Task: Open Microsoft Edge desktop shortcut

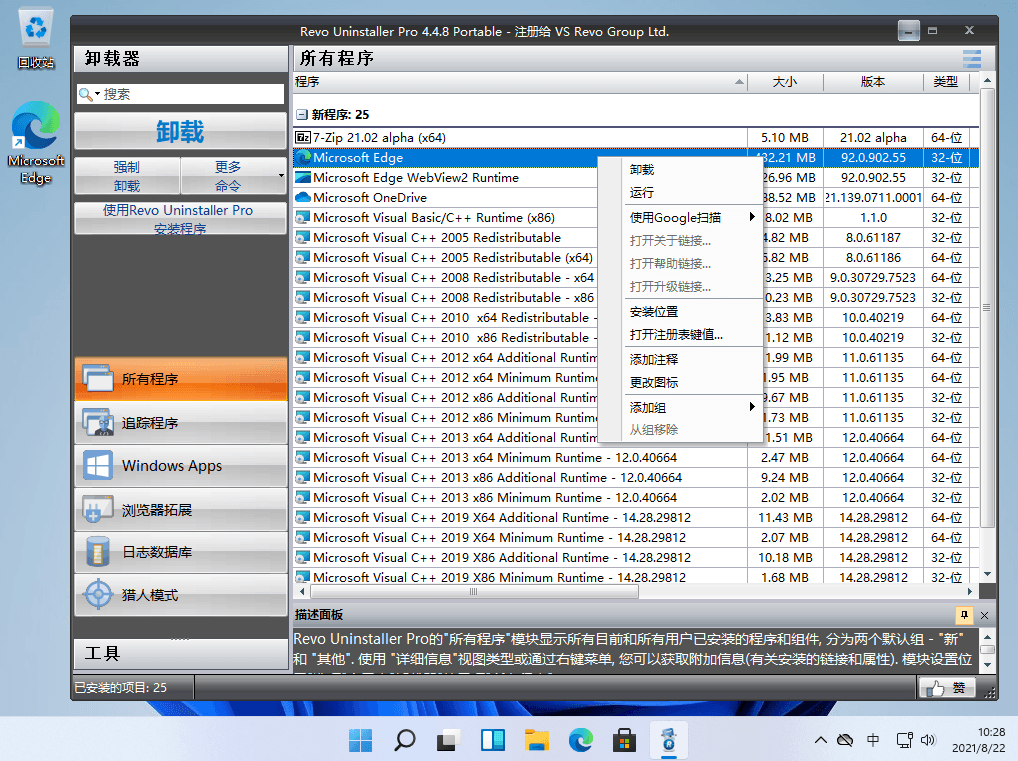Action: coord(36,143)
